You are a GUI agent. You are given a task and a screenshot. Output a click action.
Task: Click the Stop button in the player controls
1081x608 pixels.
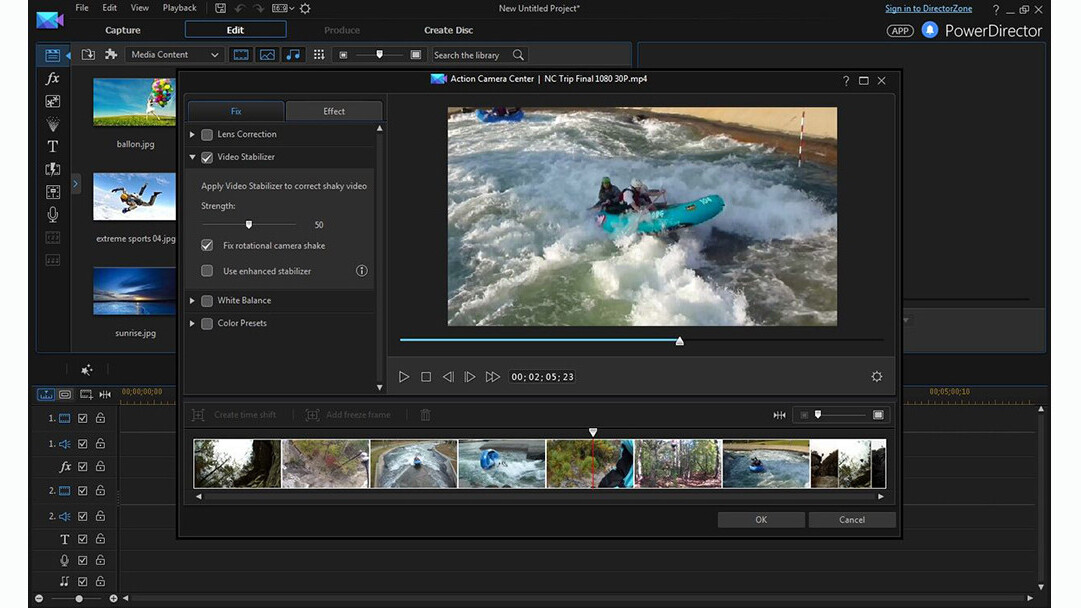(x=426, y=377)
